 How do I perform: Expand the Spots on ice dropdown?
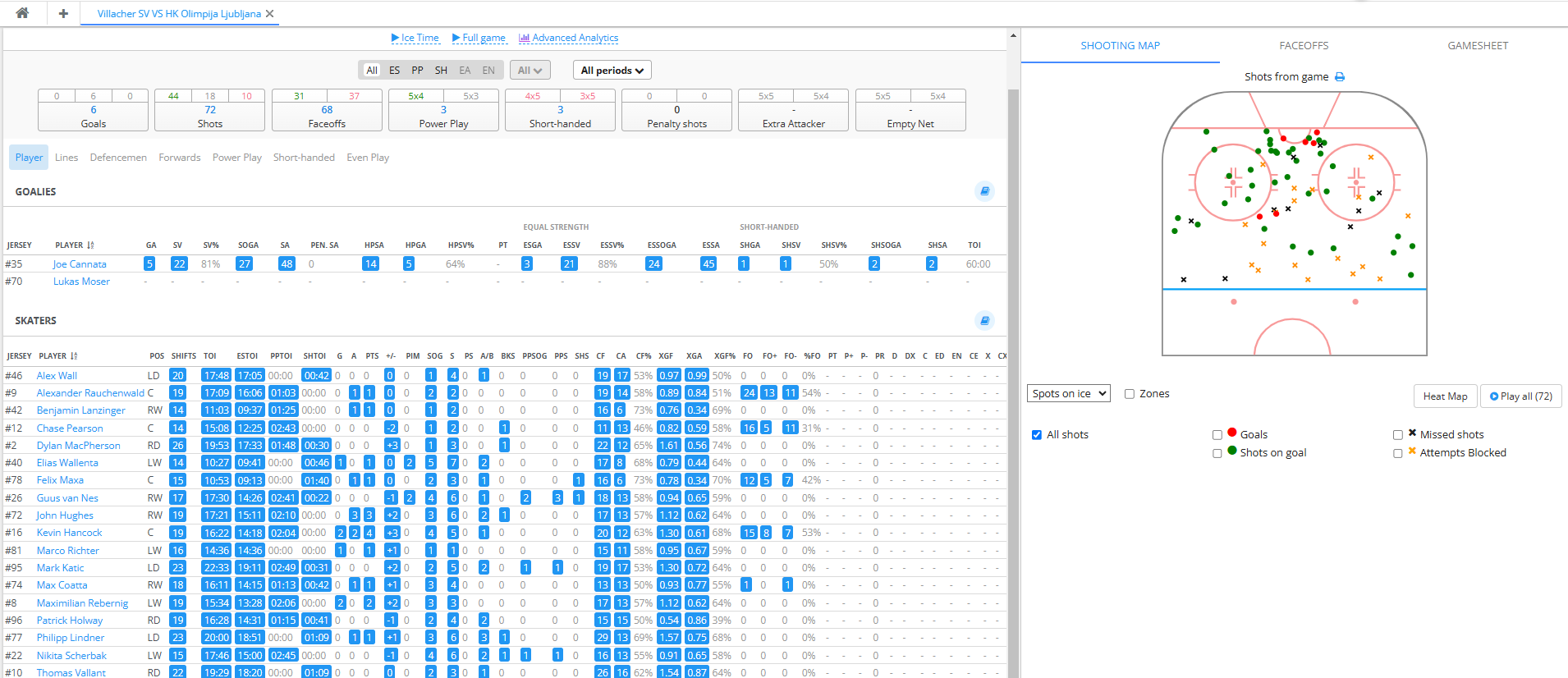[x=1068, y=394]
